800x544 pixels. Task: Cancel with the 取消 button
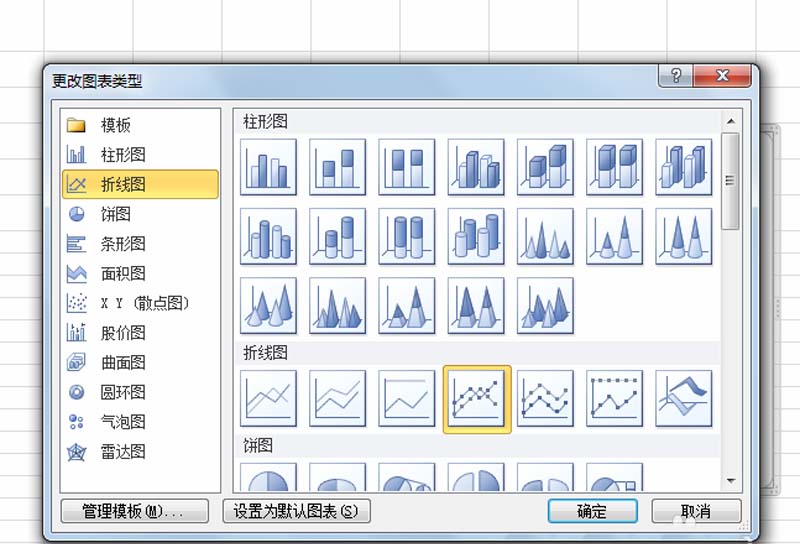(696, 511)
